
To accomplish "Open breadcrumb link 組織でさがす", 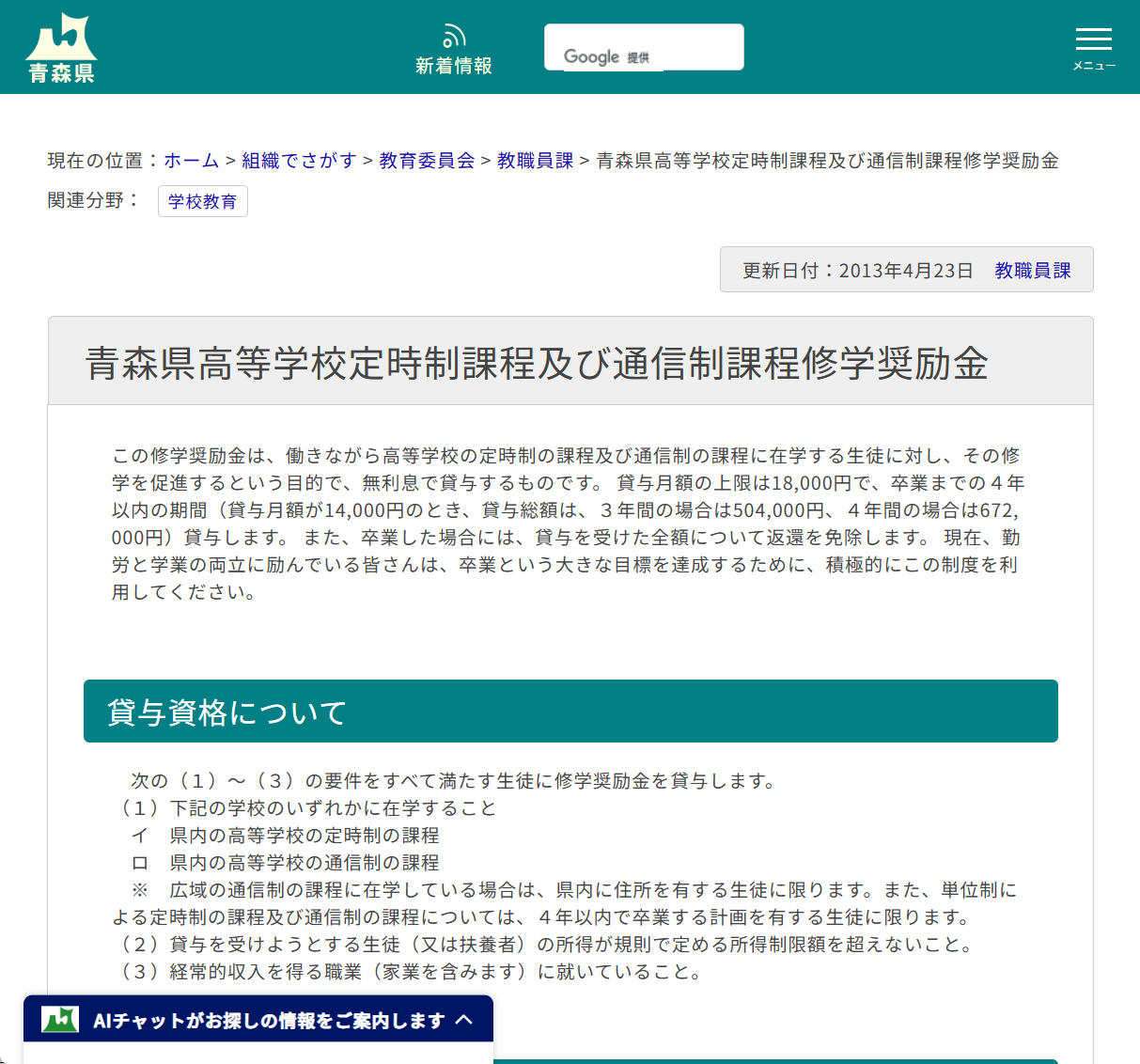I will click(x=298, y=160).
